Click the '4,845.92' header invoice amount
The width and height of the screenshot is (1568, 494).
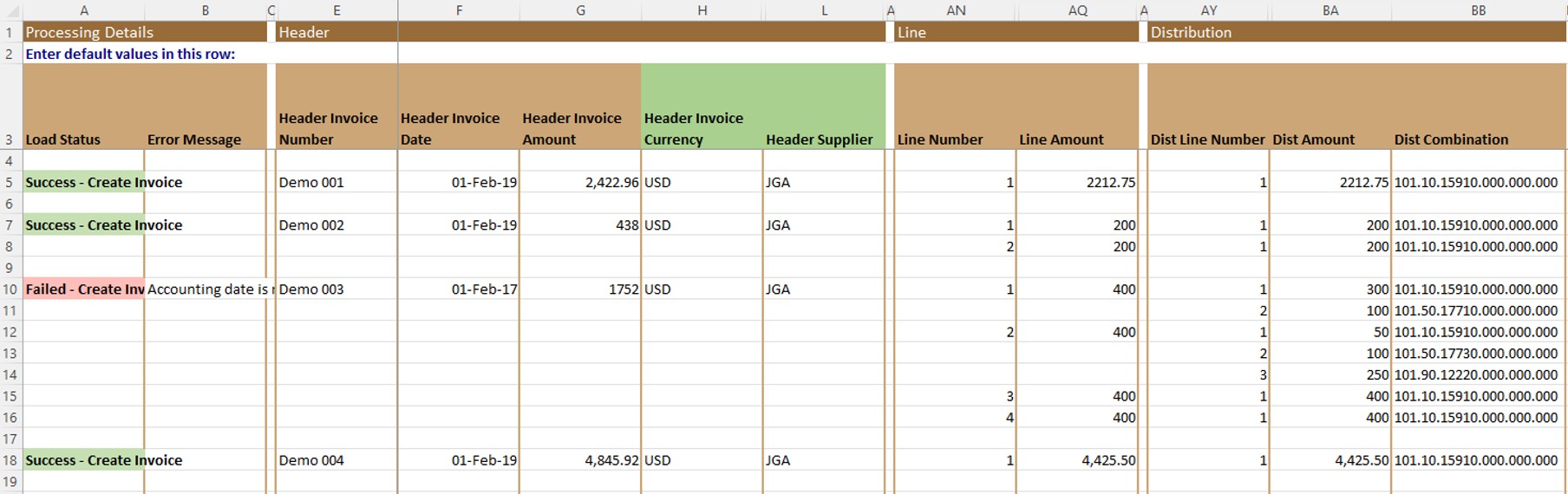(x=580, y=460)
